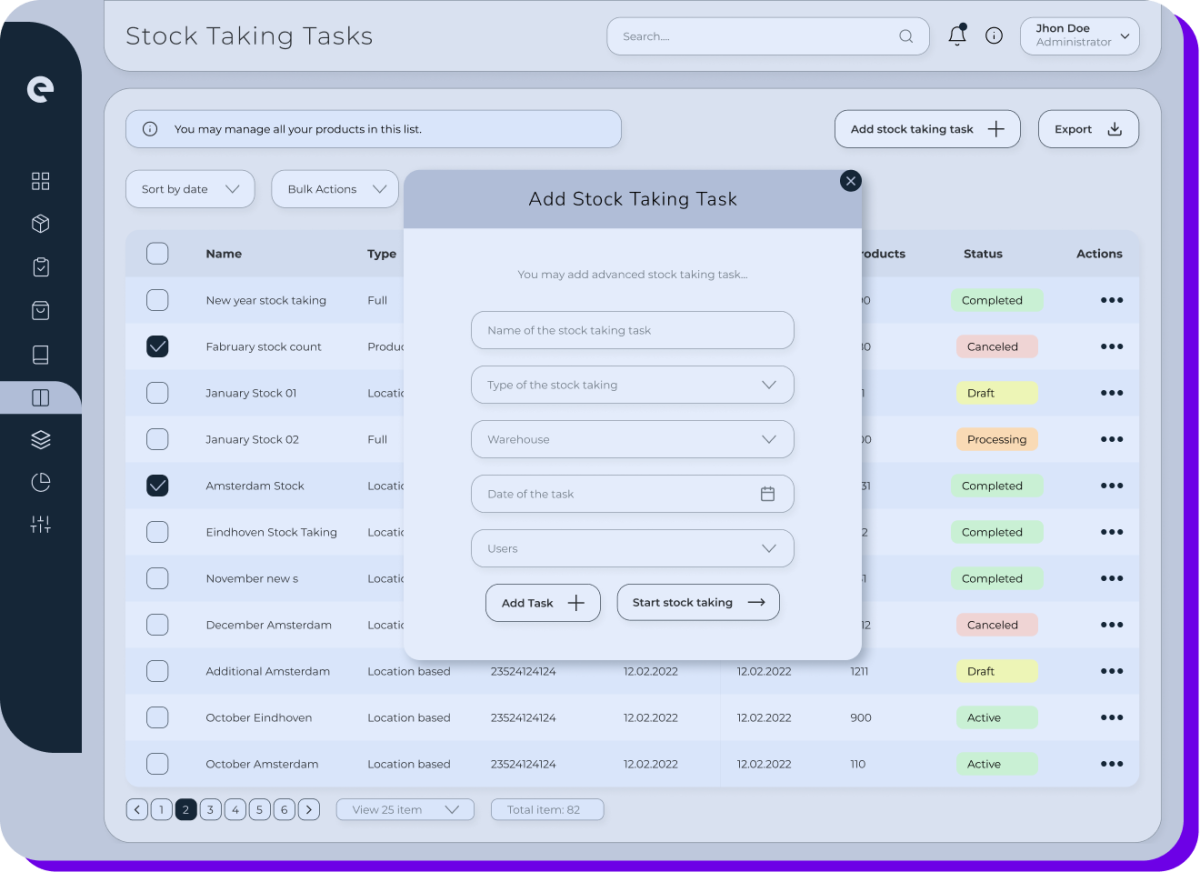Expand the Warehouse dropdown in the dialog

tap(632, 439)
